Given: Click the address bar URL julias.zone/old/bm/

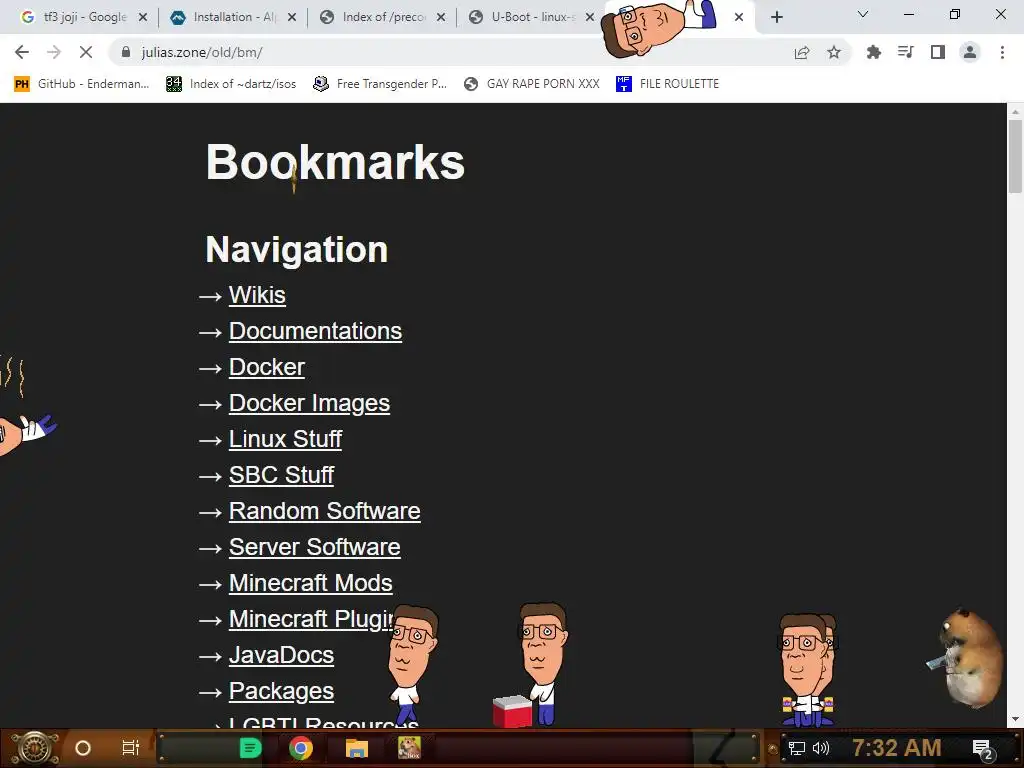Looking at the screenshot, I should (x=202, y=52).
